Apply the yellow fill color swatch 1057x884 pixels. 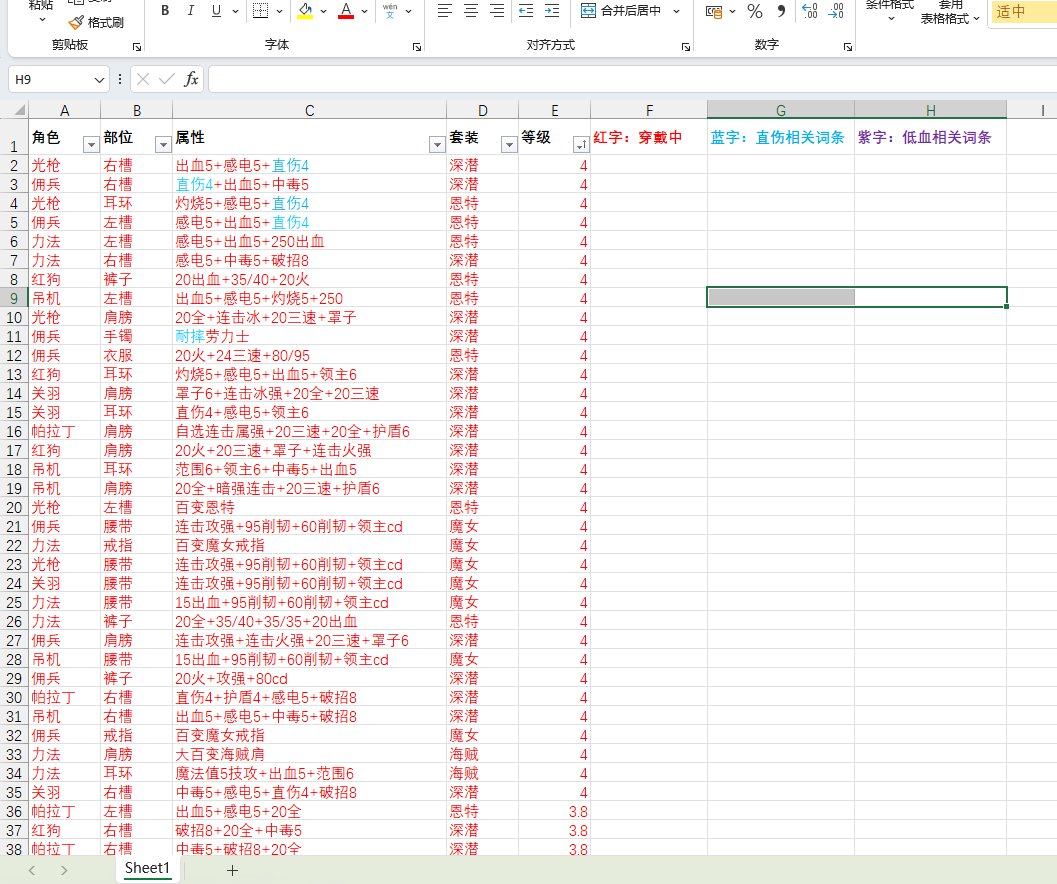pos(306,11)
